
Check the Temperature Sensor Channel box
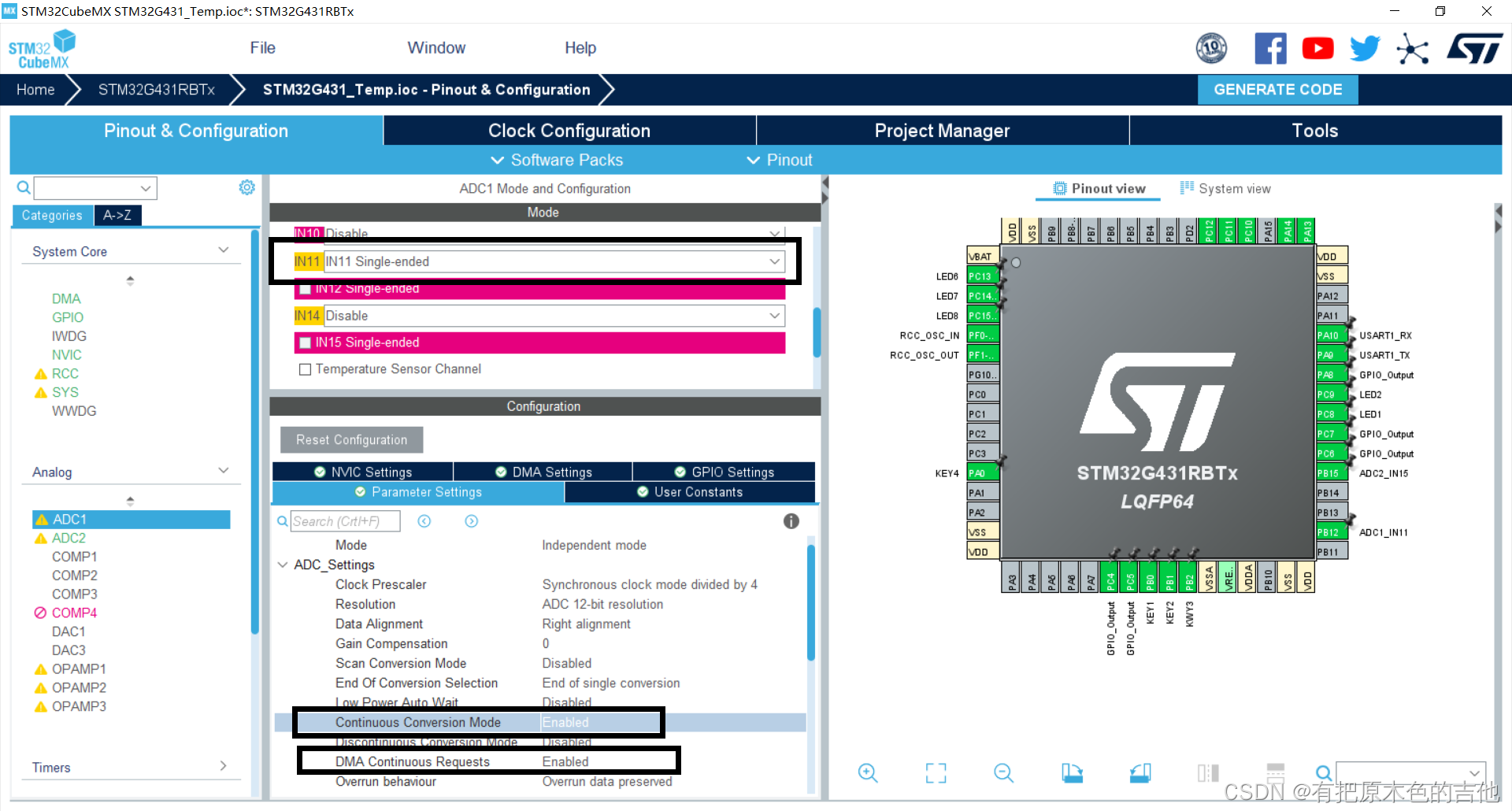(305, 368)
